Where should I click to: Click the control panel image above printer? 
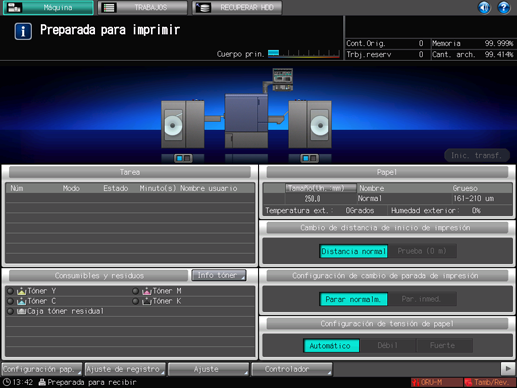pyautogui.click(x=283, y=79)
